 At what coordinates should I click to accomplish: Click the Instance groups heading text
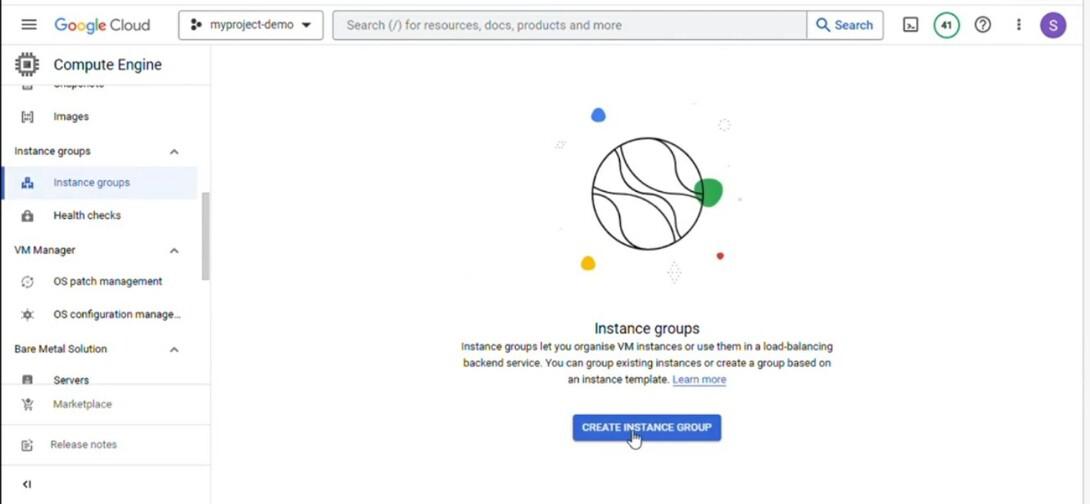[x=646, y=328]
